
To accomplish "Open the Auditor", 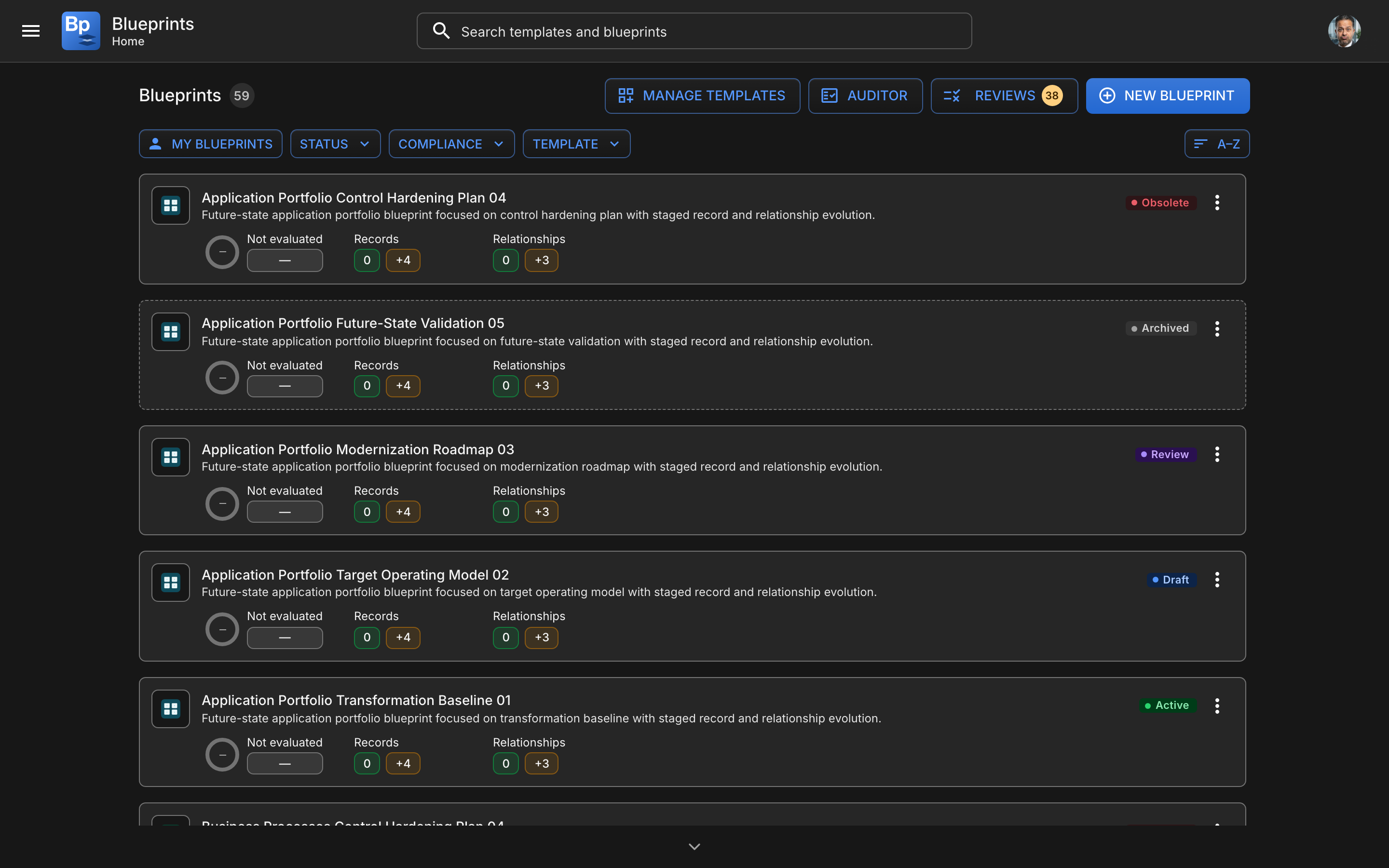I will point(865,96).
